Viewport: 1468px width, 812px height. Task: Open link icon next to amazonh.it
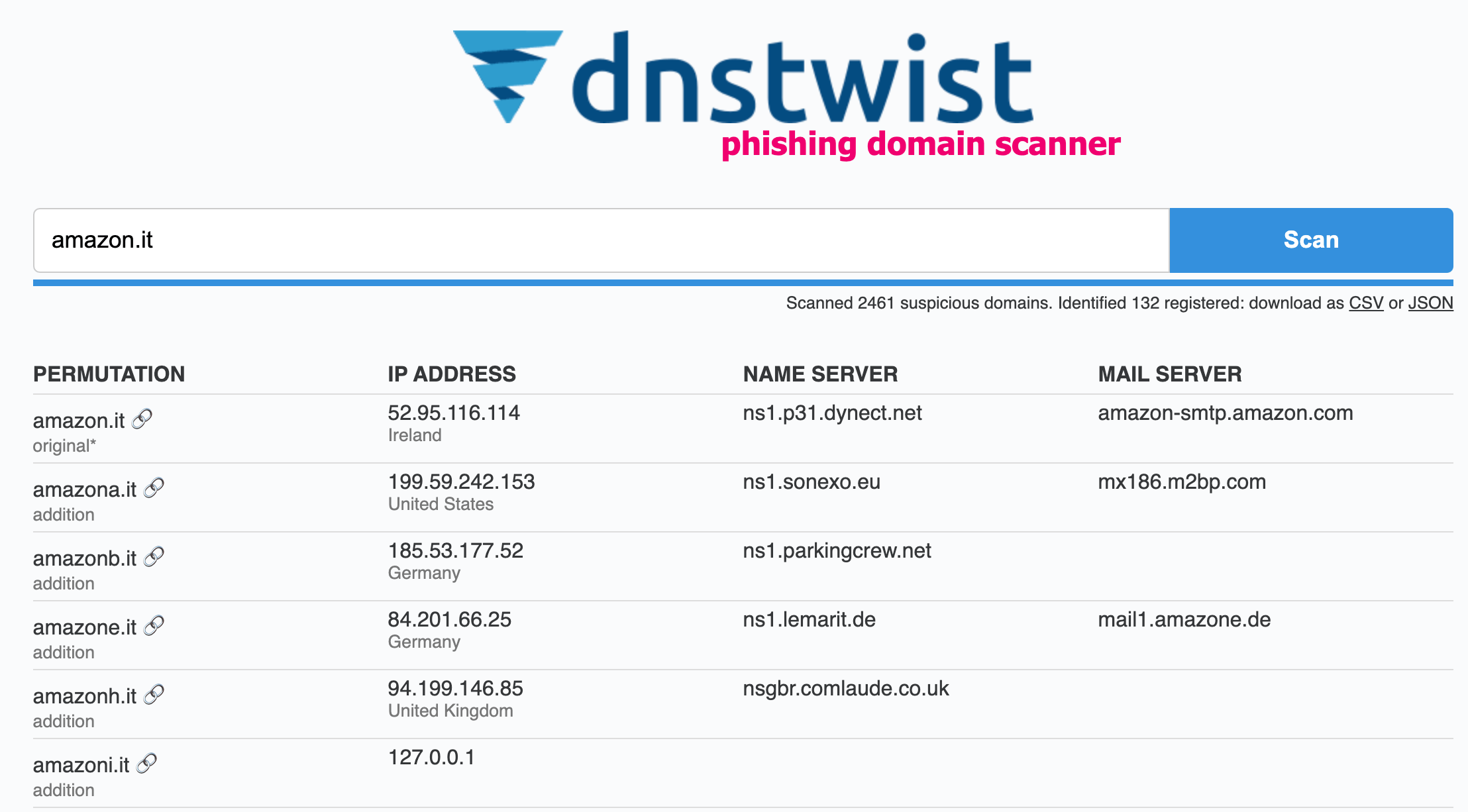[x=154, y=695]
